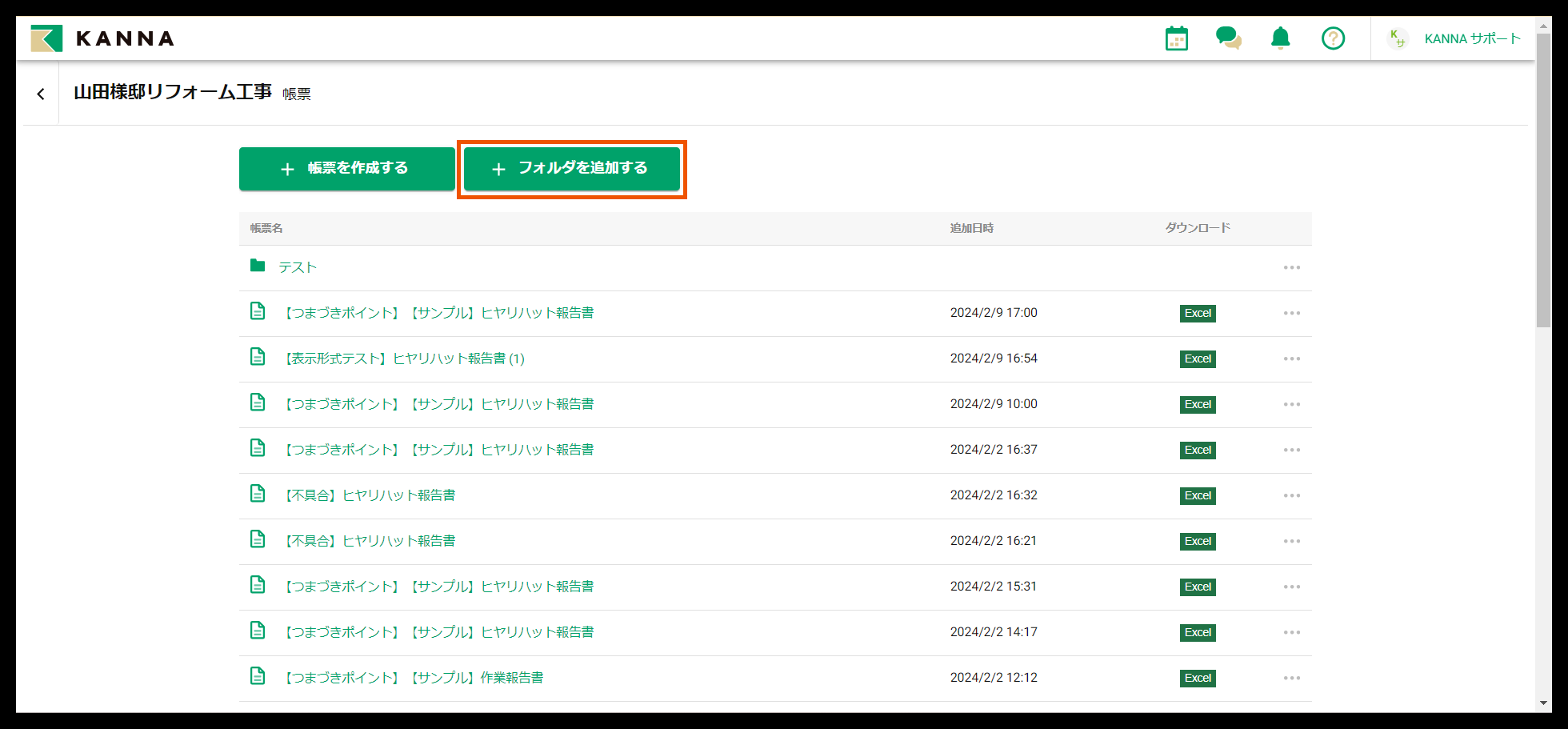Open the help question mark icon

(x=1333, y=38)
